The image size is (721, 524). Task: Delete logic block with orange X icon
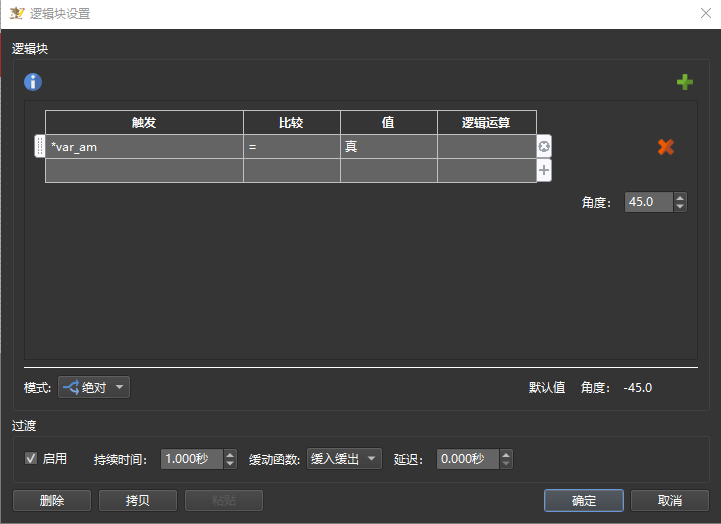[665, 147]
